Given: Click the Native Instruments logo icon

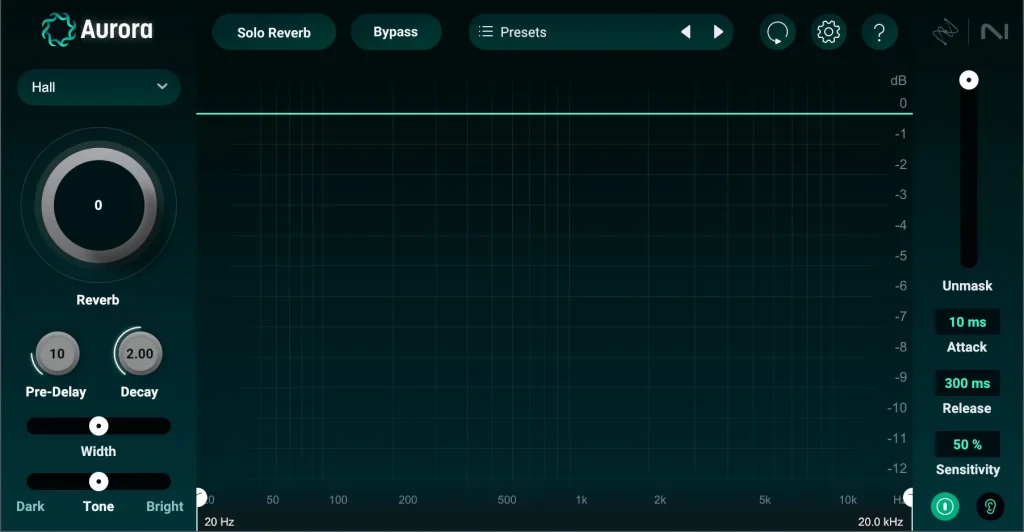Looking at the screenshot, I should click(994, 32).
